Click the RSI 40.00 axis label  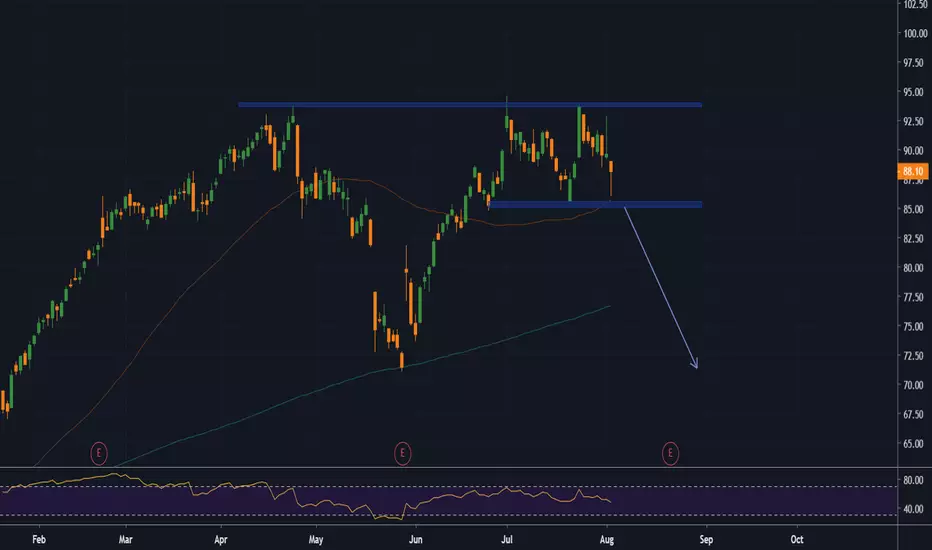coord(913,510)
